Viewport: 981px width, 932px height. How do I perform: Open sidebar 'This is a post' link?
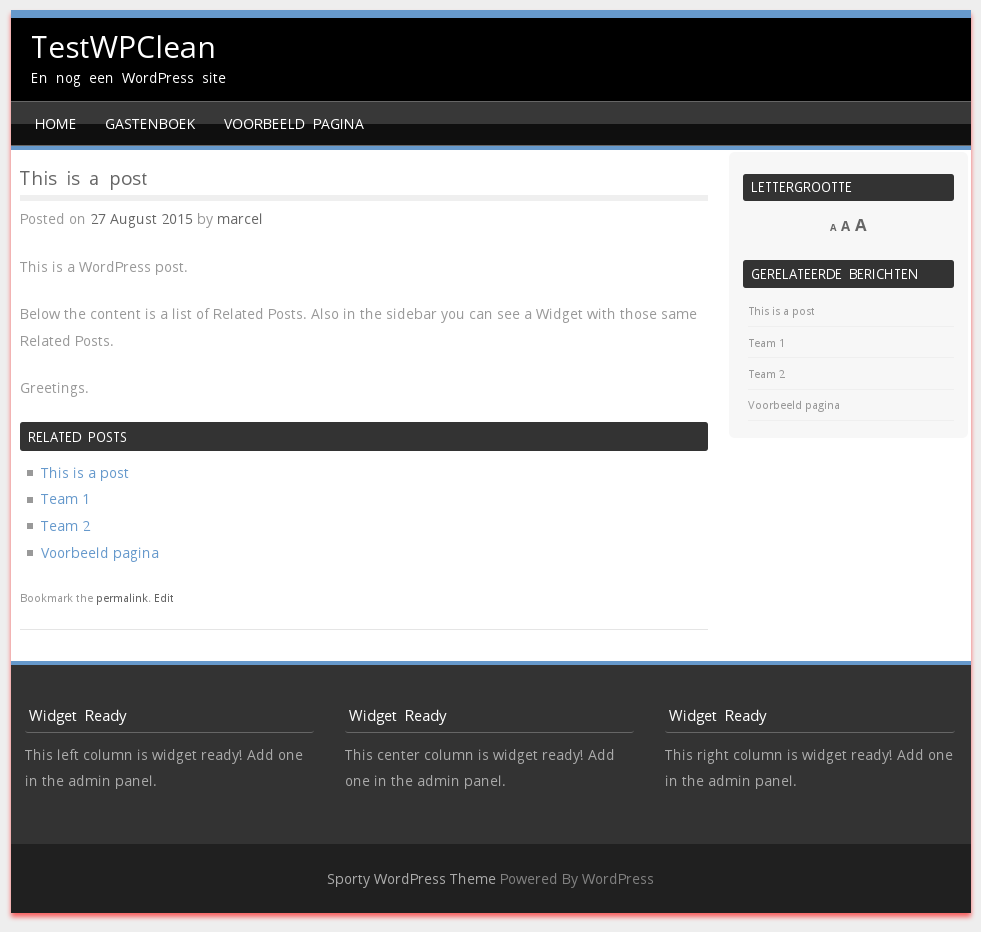[x=781, y=311]
